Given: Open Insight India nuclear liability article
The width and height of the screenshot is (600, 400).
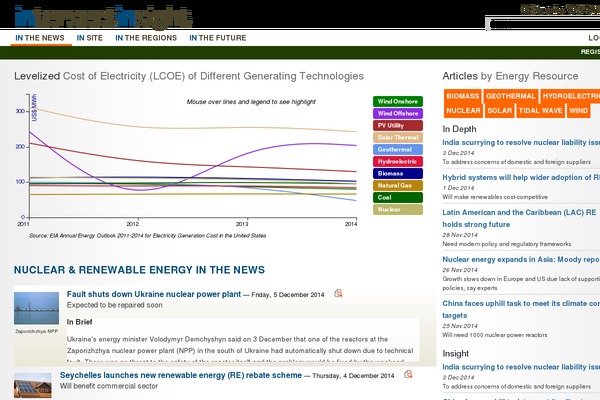Looking at the screenshot, I should click(x=521, y=367).
